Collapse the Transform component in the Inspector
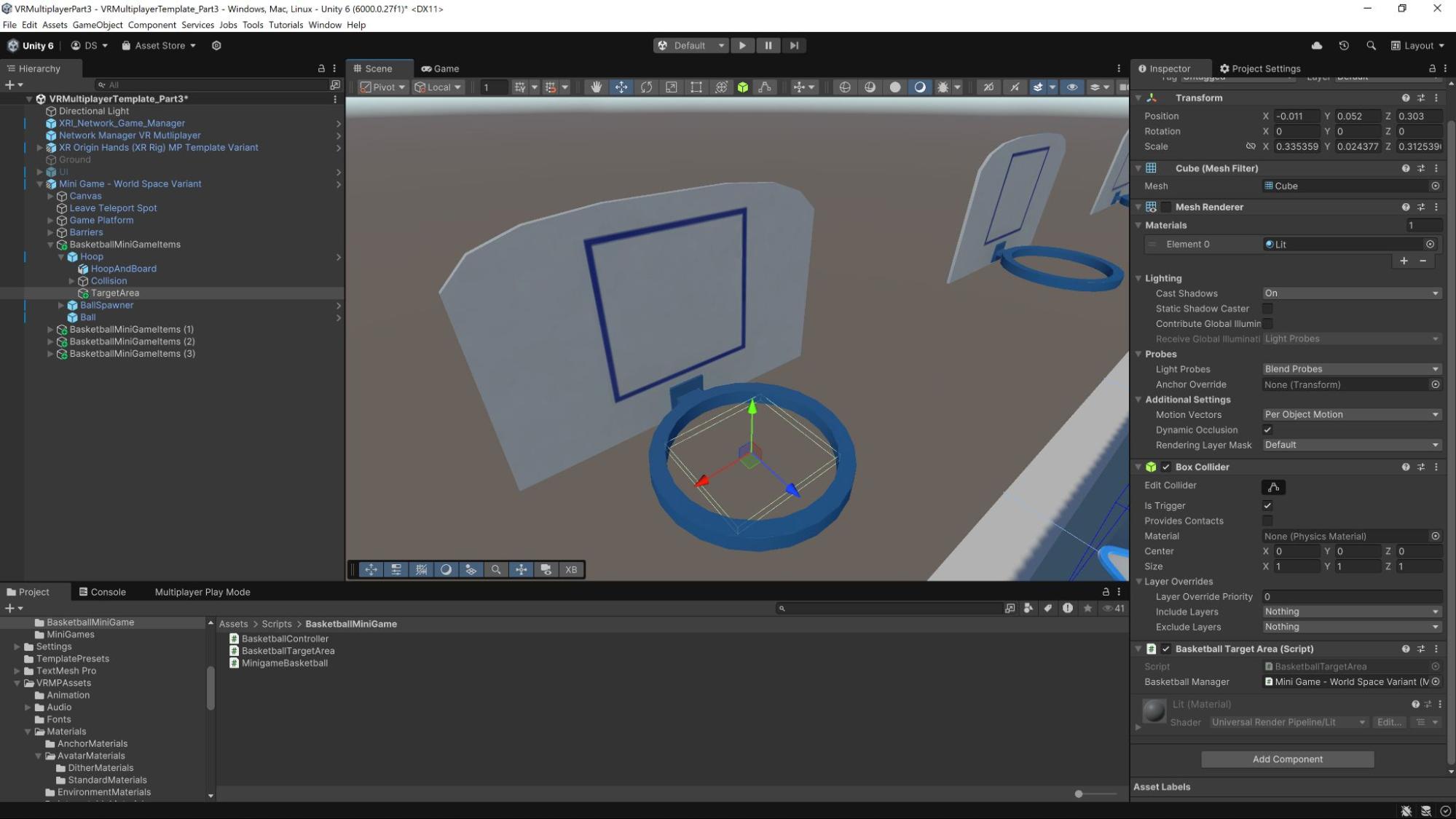 point(1138,98)
